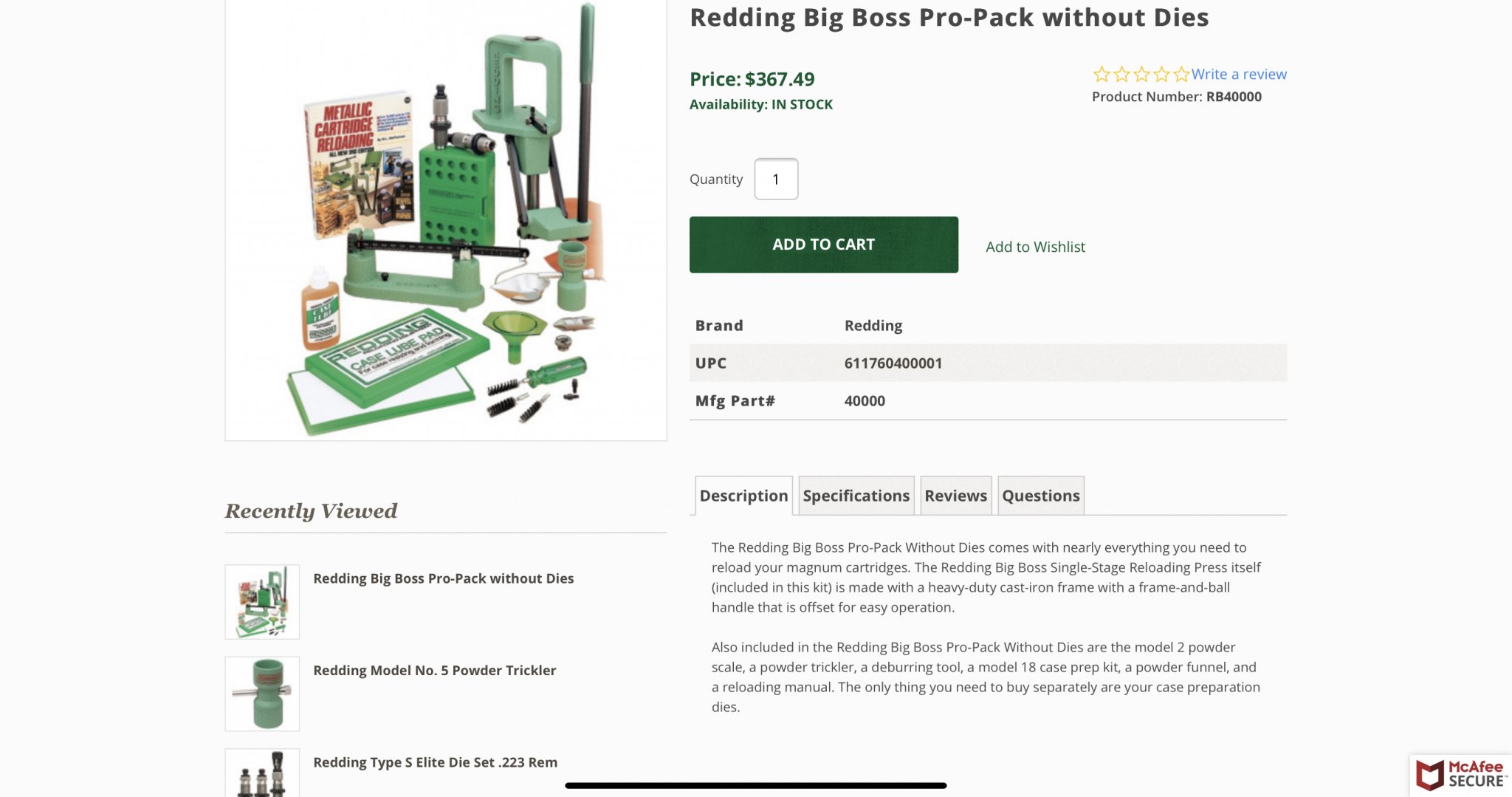This screenshot has height=797, width=1512.
Task: Open Big Boss Pro-Pack recently viewed thumbnail
Action: 262,601
